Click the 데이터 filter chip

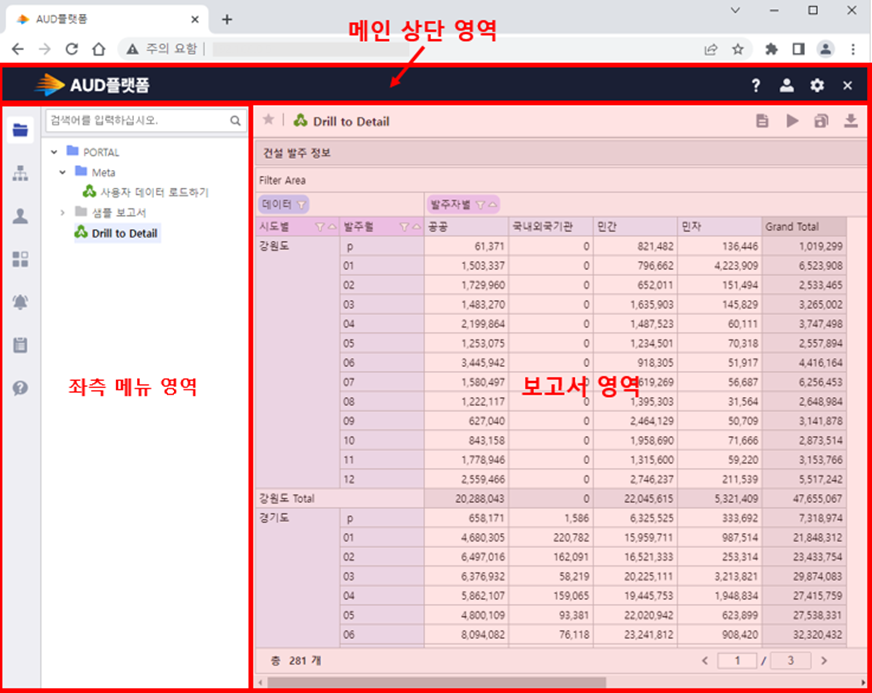coord(283,204)
